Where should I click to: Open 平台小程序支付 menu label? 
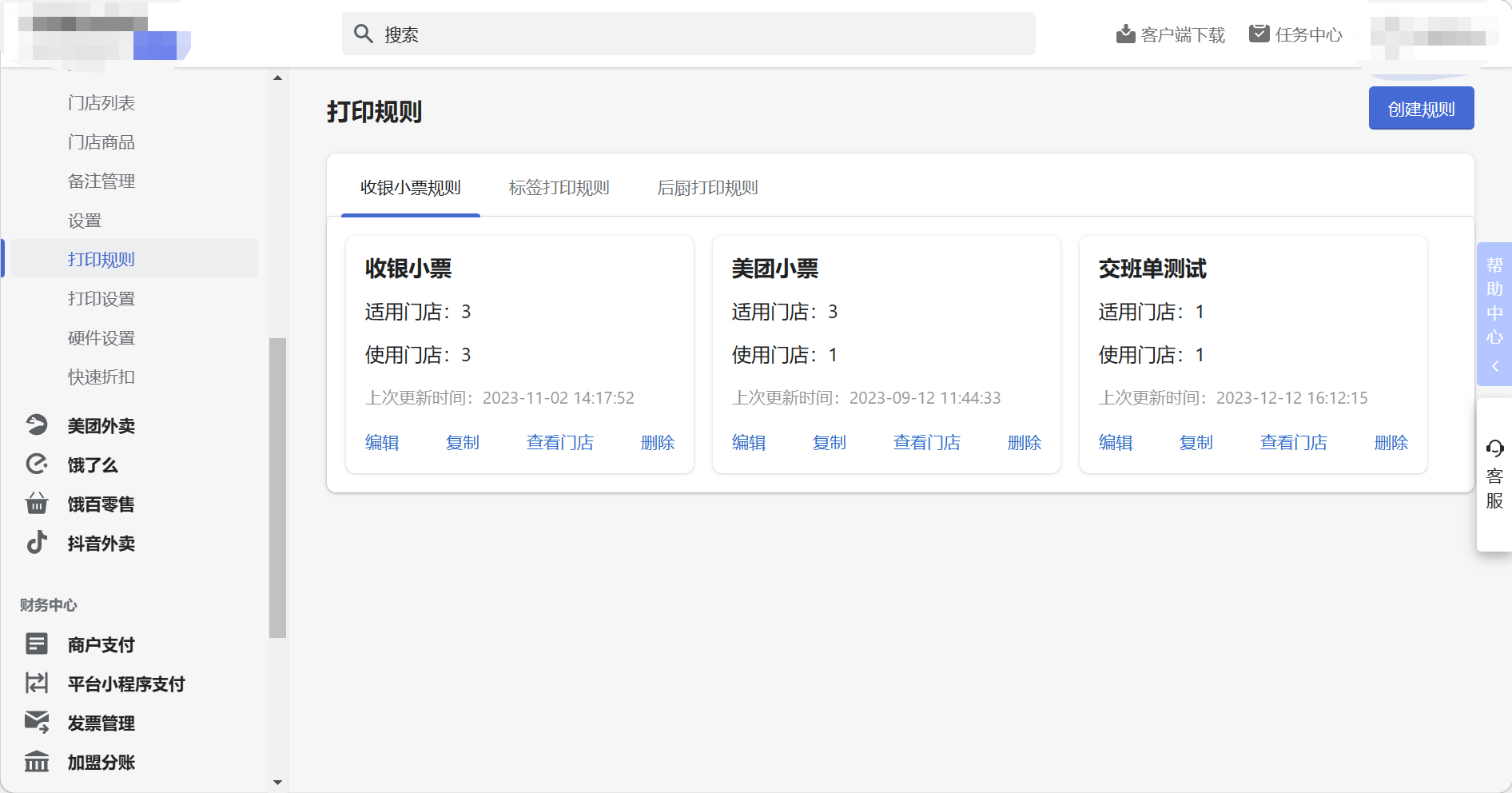point(126,683)
